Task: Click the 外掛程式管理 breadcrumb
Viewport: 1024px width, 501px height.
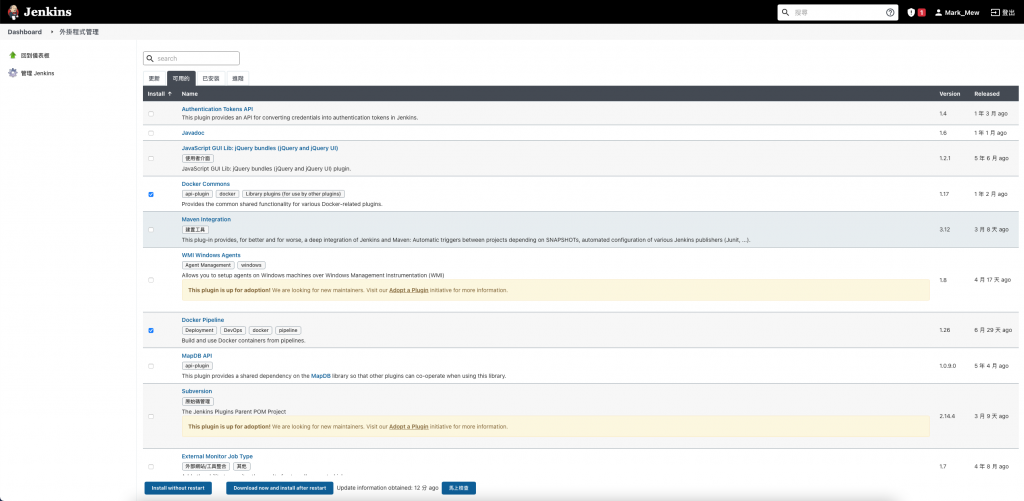Action: pos(80,32)
